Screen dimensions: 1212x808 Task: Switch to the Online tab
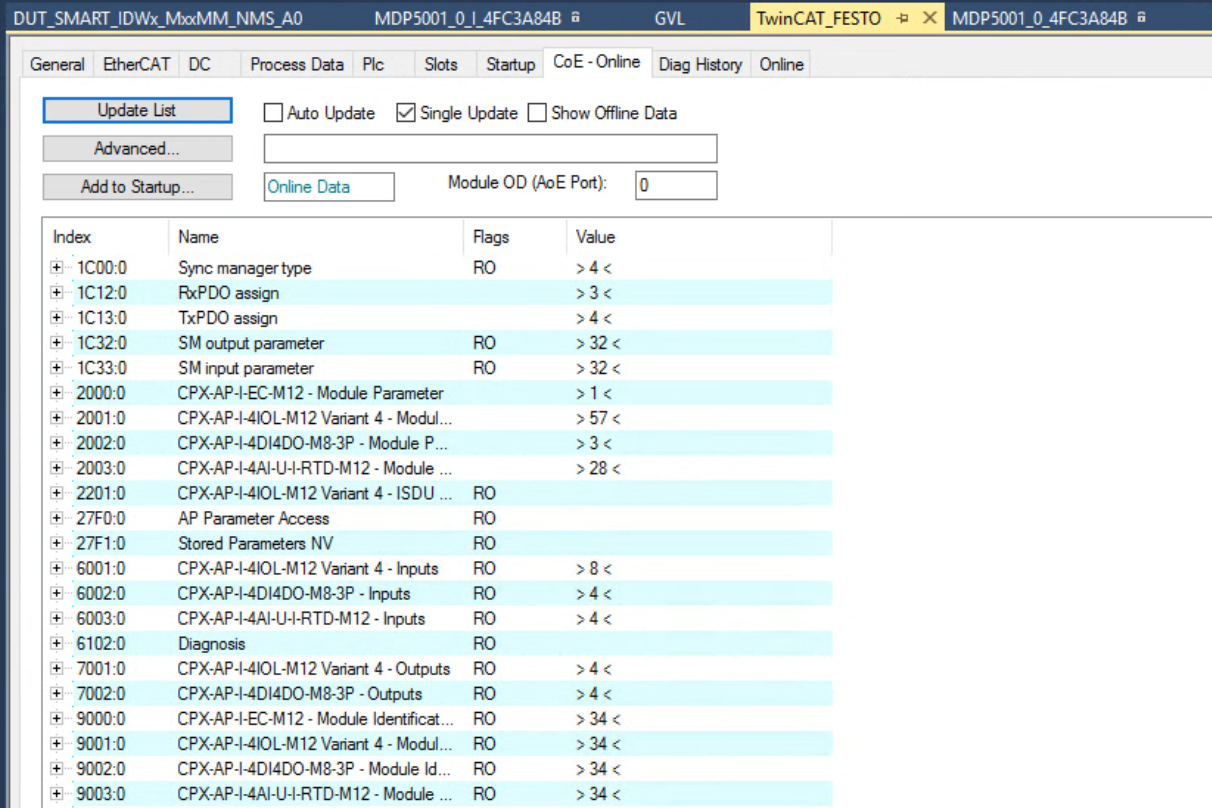click(x=781, y=64)
